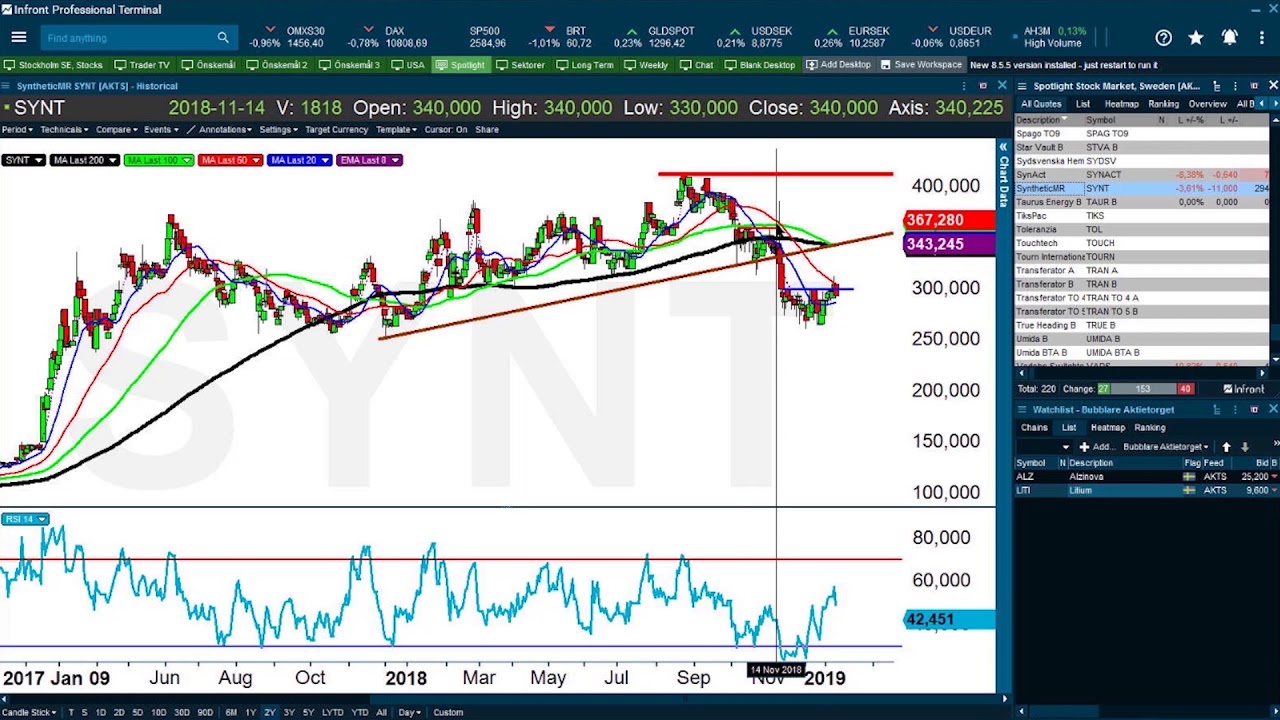Expand the Compare dropdown
Viewport: 1280px width, 720px height.
point(117,130)
